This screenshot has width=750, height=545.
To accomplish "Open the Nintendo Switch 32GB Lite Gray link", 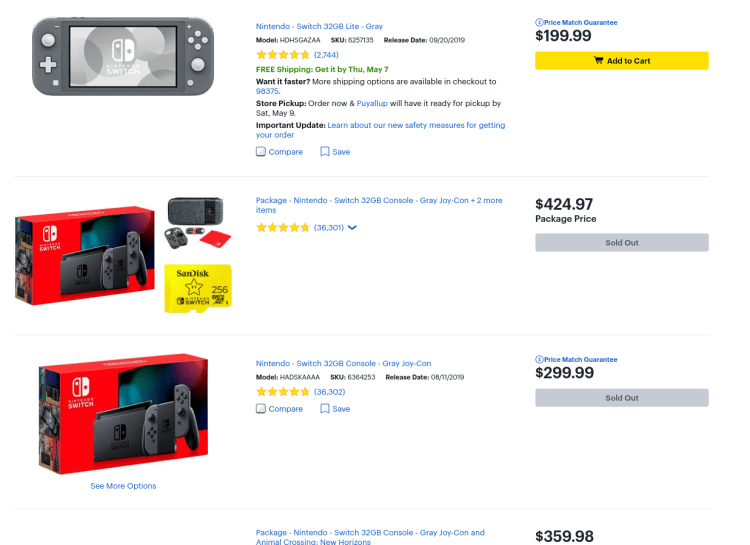I will pyautogui.click(x=319, y=26).
